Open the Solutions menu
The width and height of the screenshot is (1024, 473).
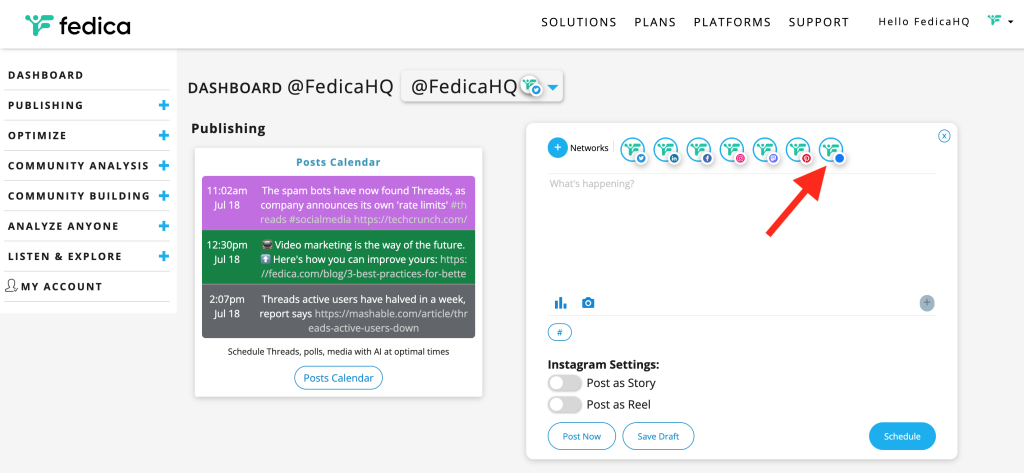click(579, 22)
